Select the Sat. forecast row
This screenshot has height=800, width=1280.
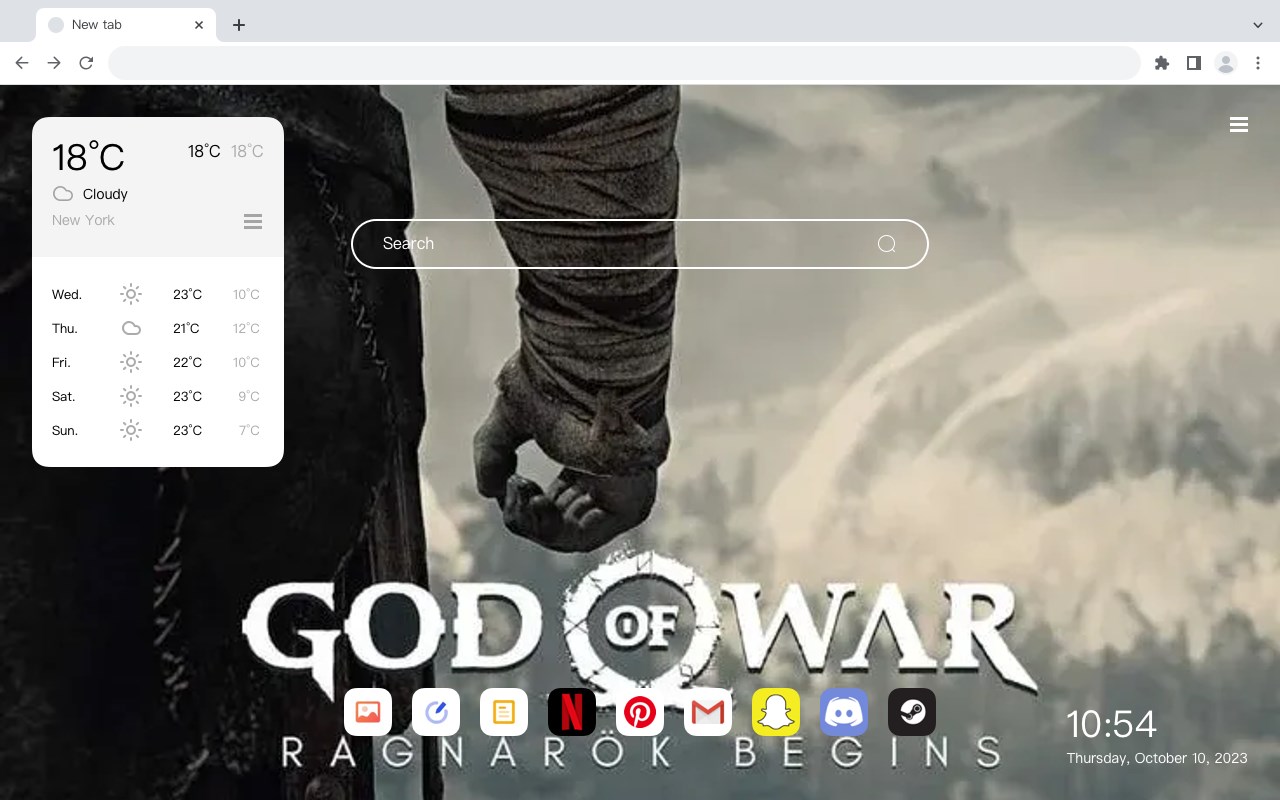[x=158, y=396]
